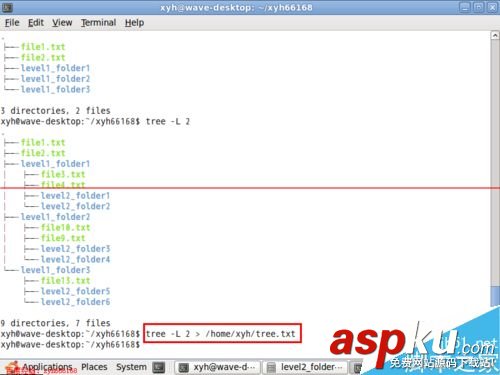Open the System panel menu

[131, 367]
